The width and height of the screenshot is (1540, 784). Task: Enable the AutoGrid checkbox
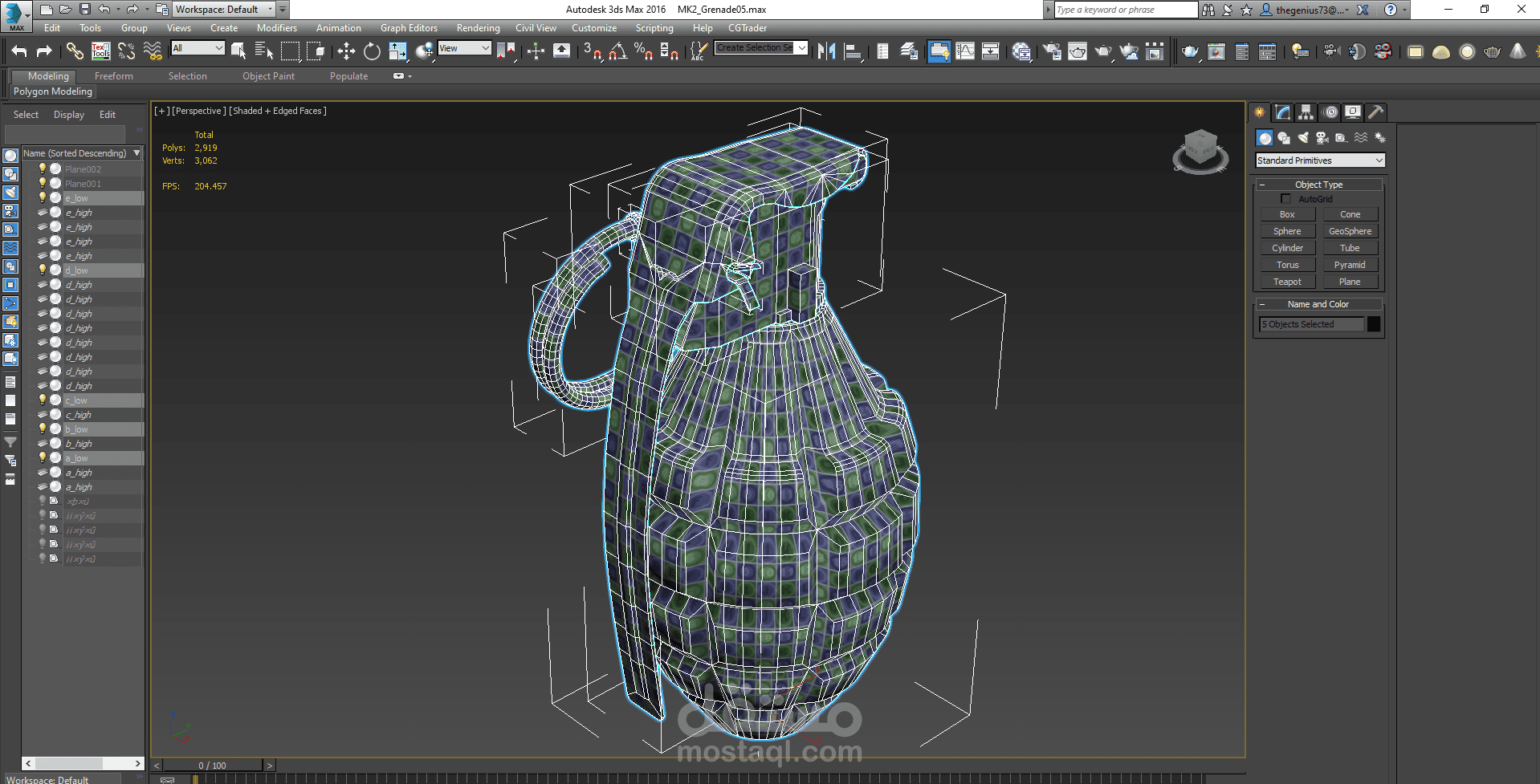coord(1285,199)
